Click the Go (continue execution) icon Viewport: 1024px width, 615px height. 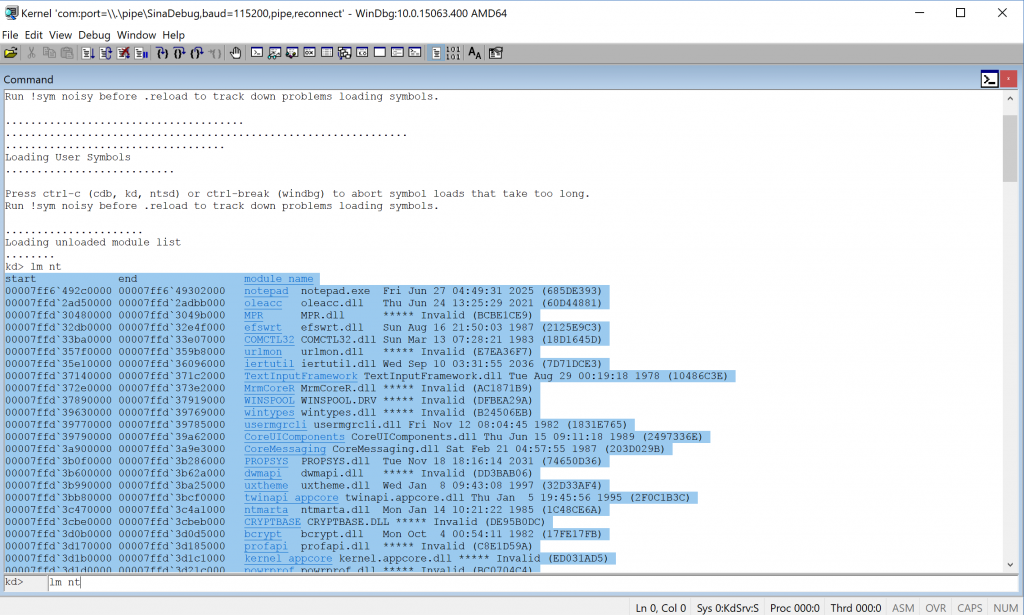88,54
